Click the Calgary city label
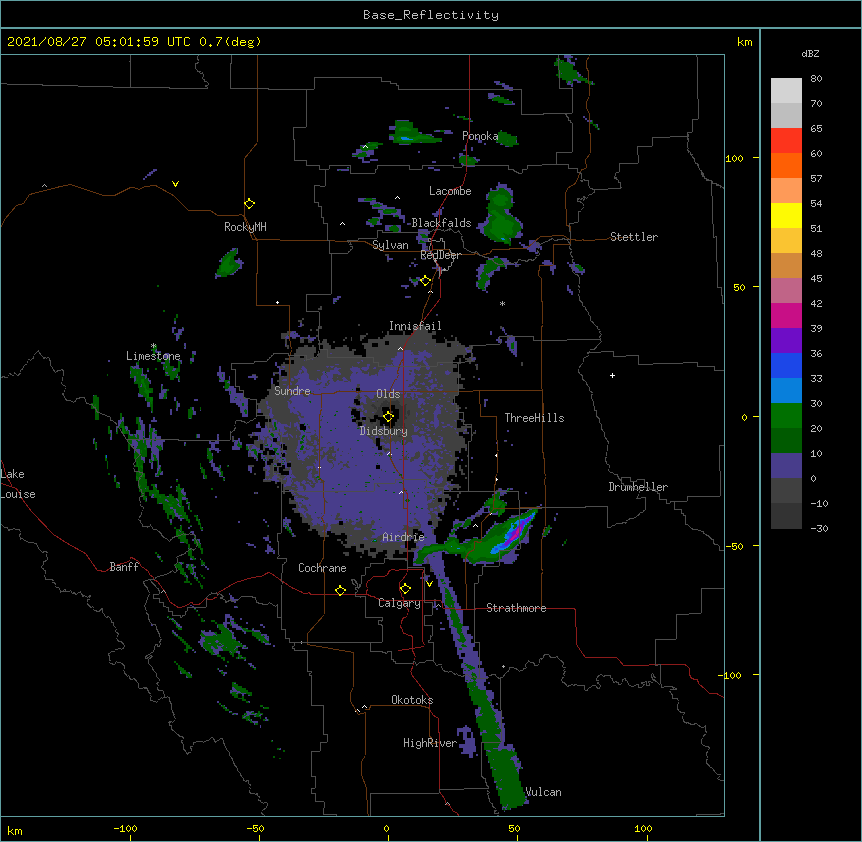This screenshot has width=862, height=842. (399, 603)
